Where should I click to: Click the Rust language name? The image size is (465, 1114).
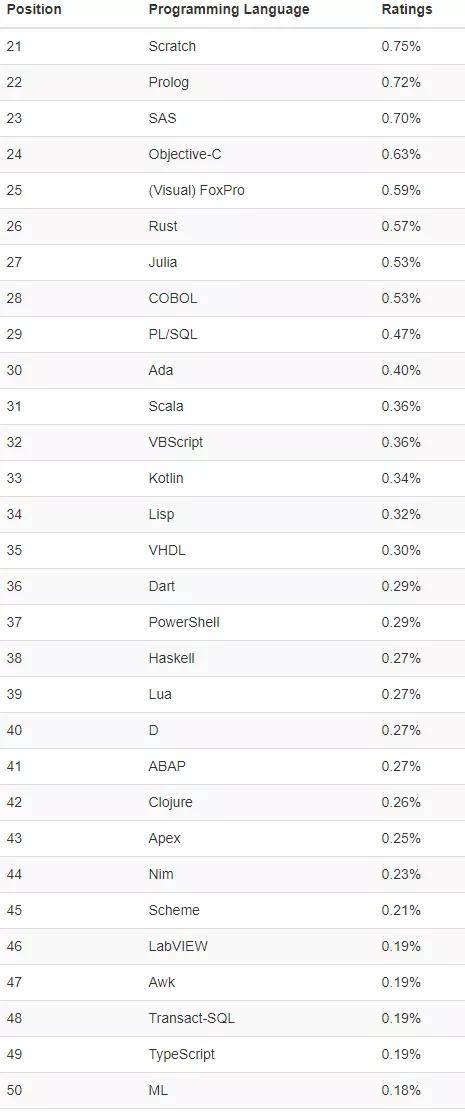[x=163, y=226]
